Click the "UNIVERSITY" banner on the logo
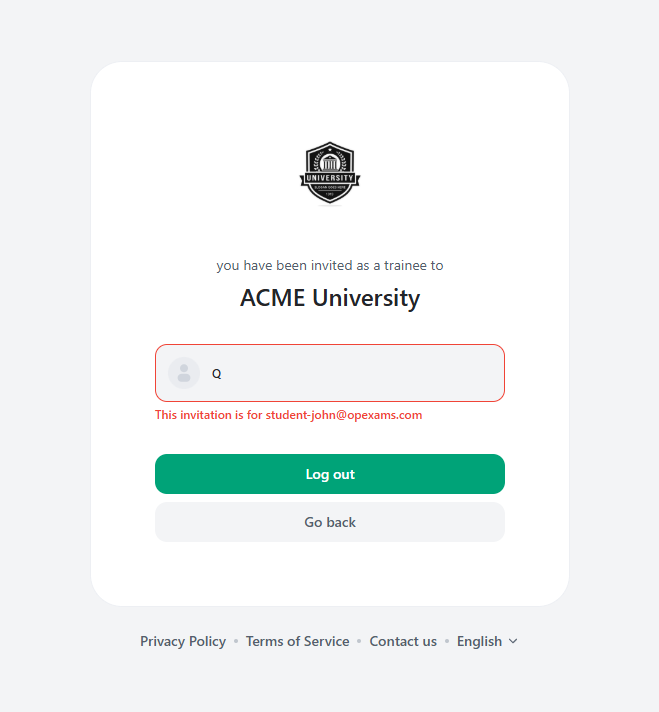659x712 pixels. [330, 177]
